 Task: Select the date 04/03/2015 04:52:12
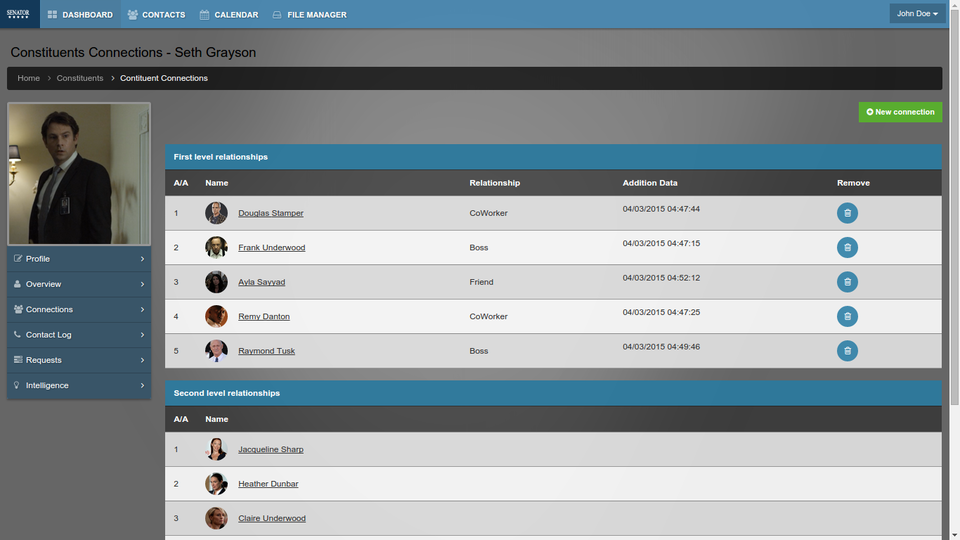(x=661, y=278)
